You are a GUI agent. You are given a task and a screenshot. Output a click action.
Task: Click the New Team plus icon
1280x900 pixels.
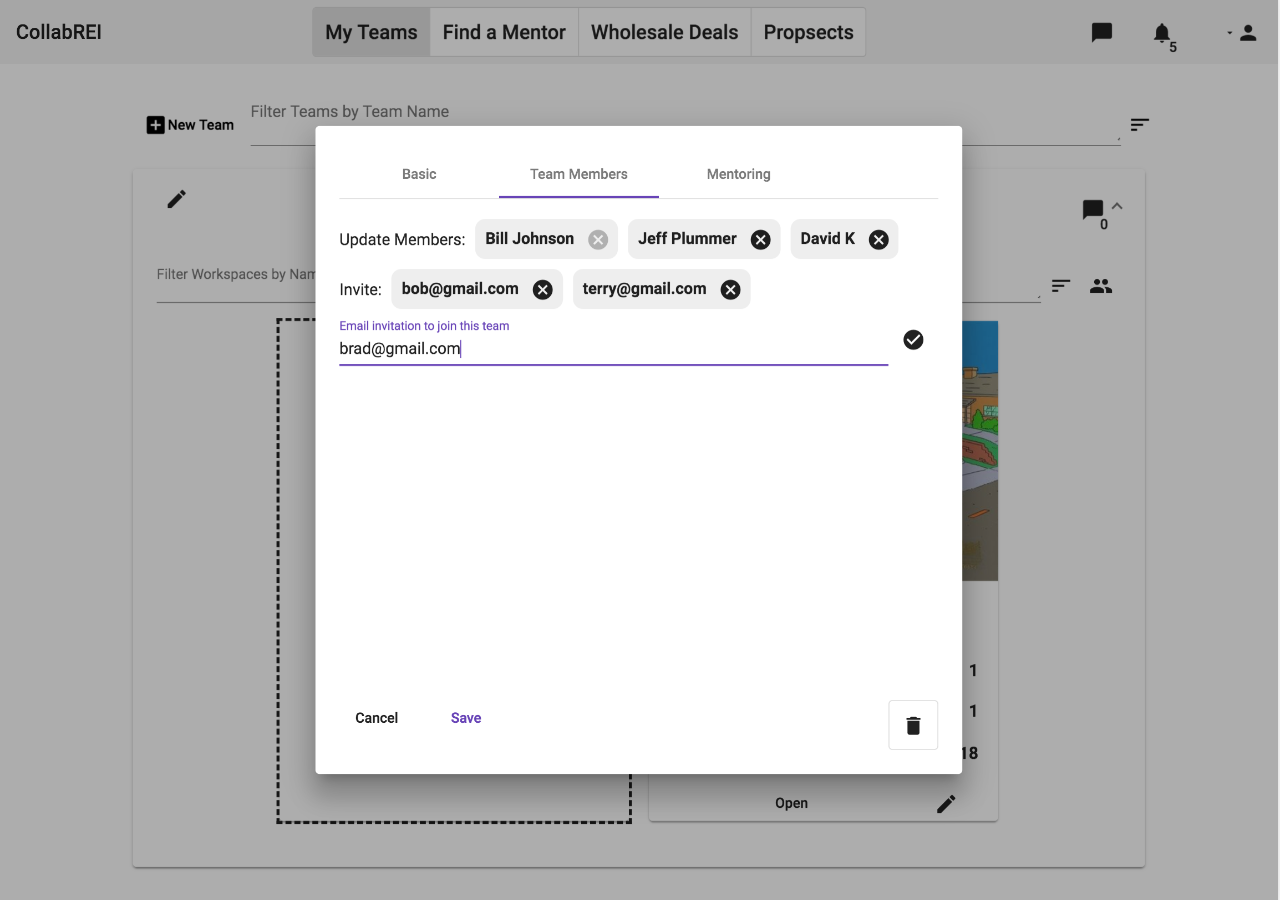[x=155, y=125]
